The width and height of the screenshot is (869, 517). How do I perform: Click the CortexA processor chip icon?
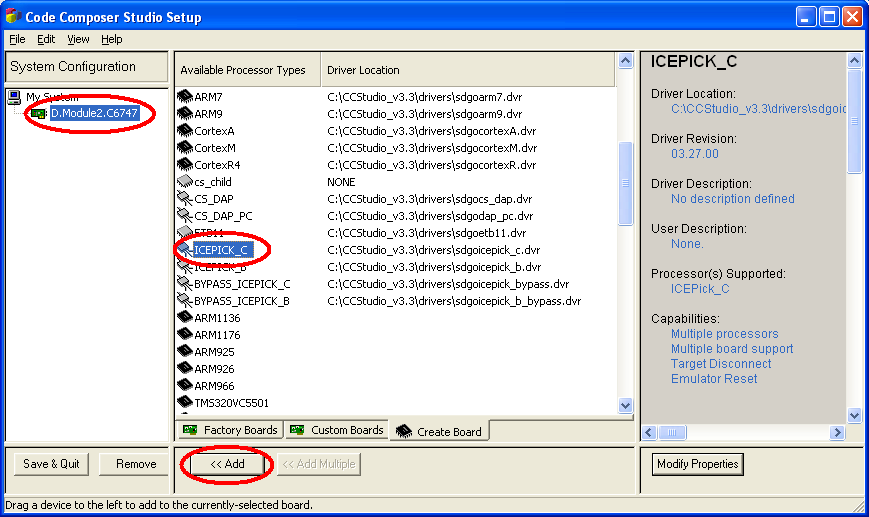click(185, 131)
